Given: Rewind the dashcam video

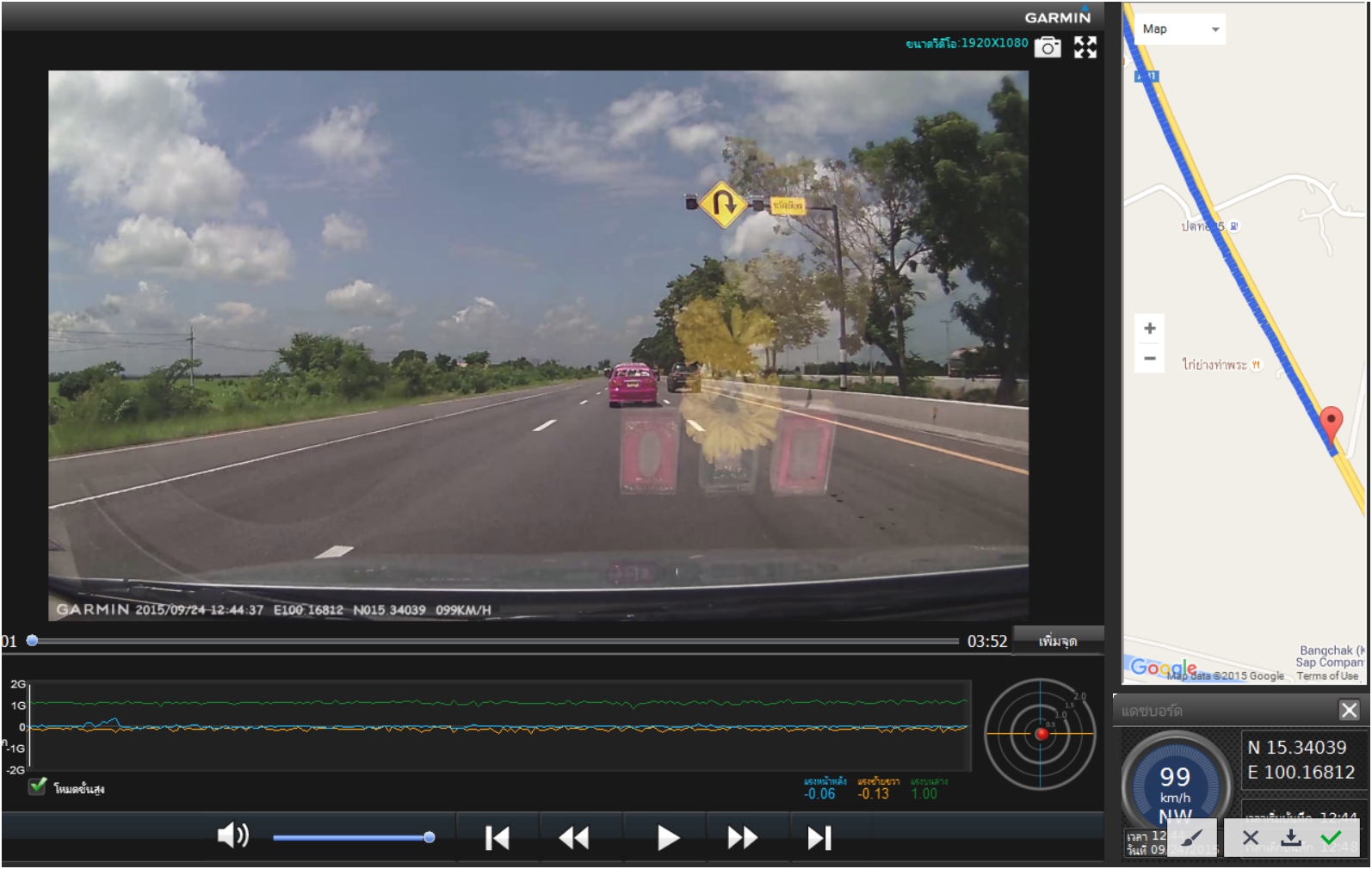Looking at the screenshot, I should (573, 838).
